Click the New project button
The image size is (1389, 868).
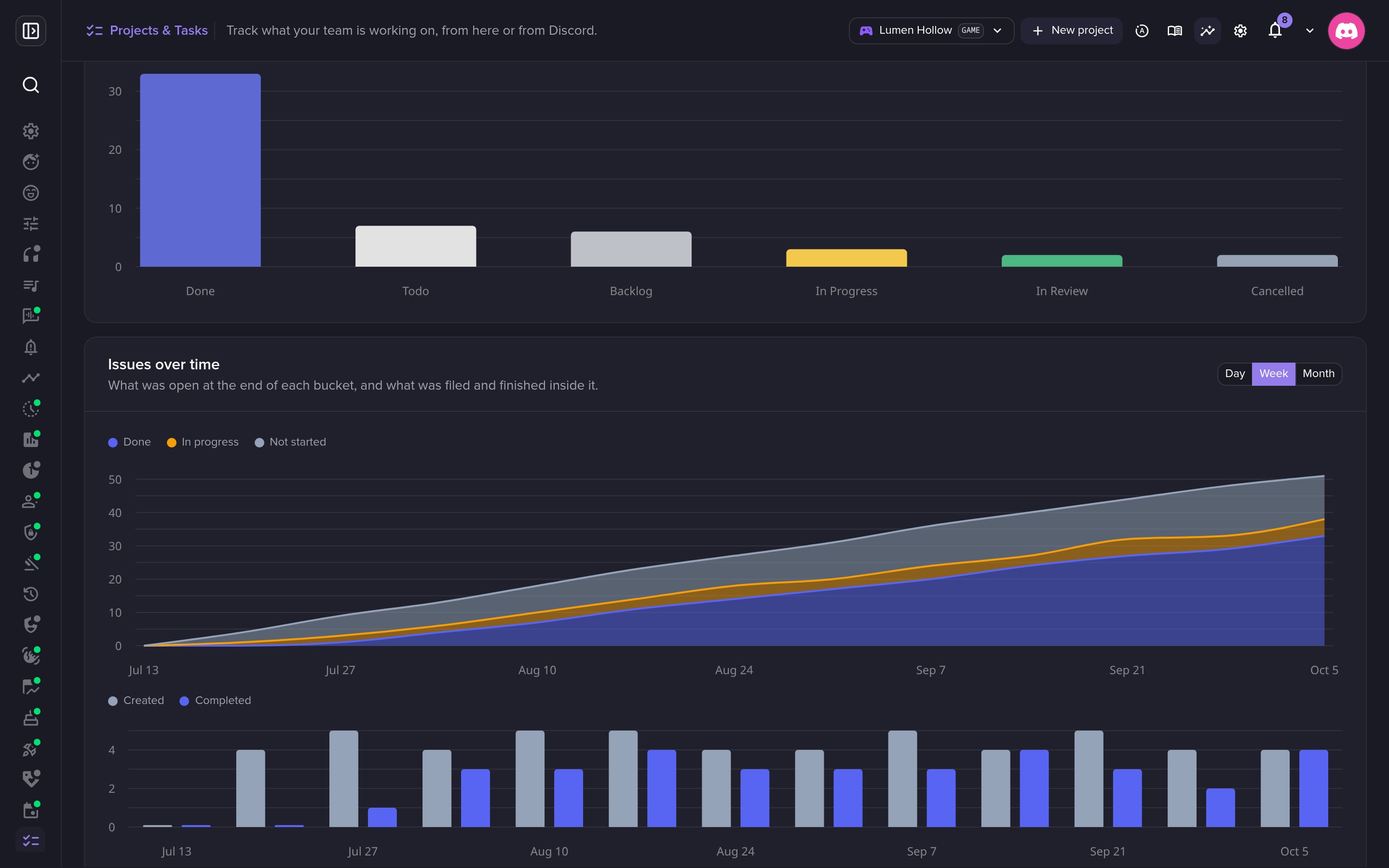[1072, 30]
